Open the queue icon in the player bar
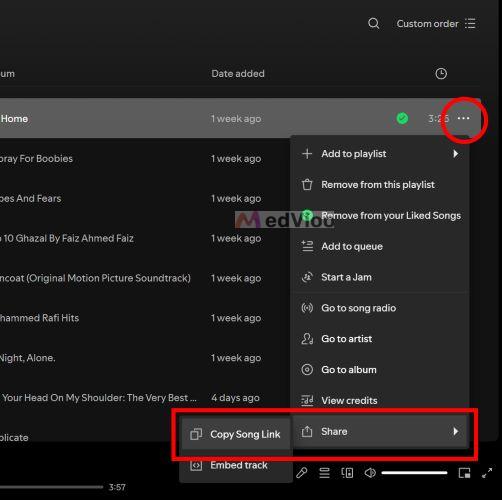 pos(324,473)
